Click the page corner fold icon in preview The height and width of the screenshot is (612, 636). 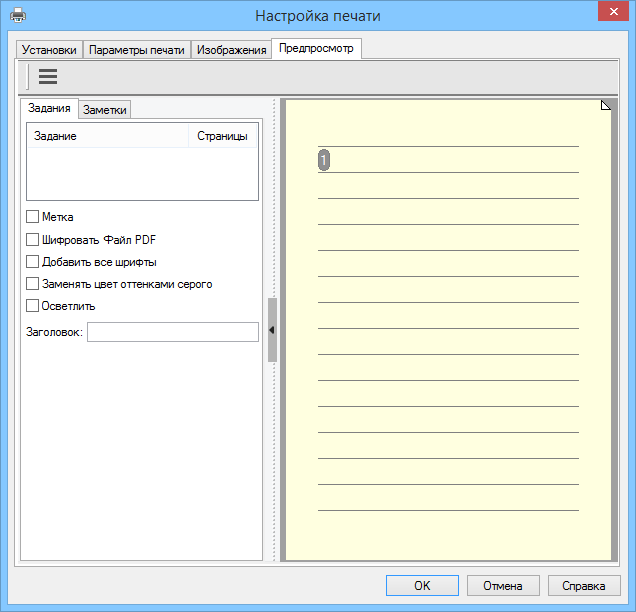tap(606, 105)
